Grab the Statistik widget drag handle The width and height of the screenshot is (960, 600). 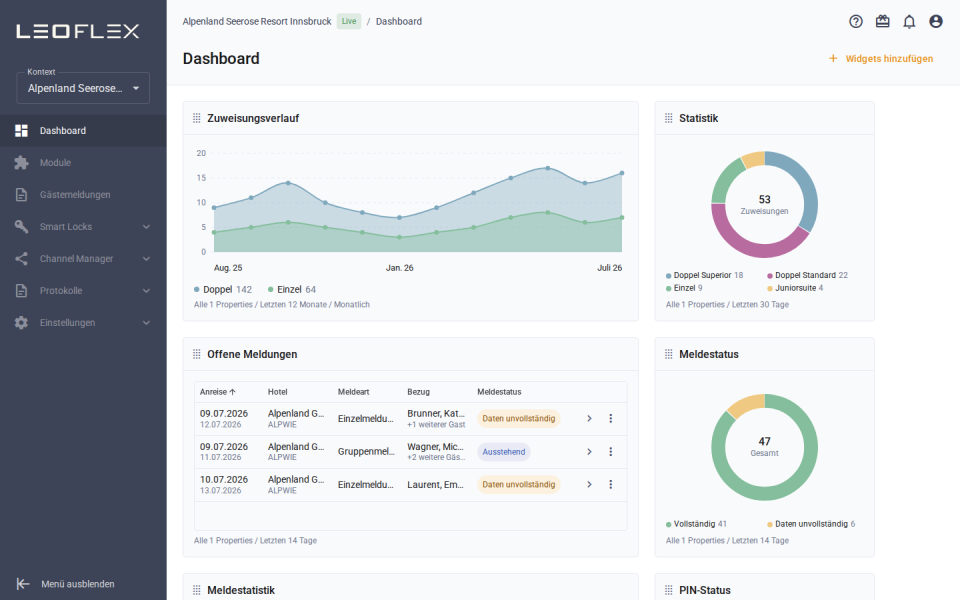click(669, 118)
